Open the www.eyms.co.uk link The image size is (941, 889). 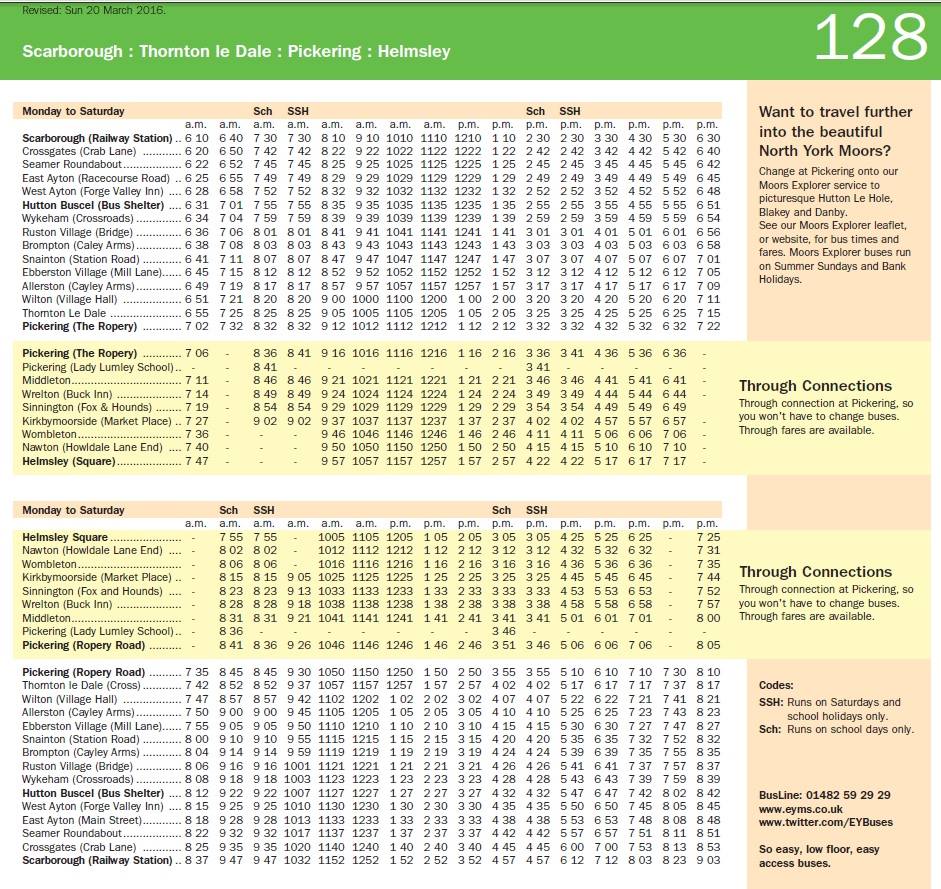pyautogui.click(x=801, y=809)
